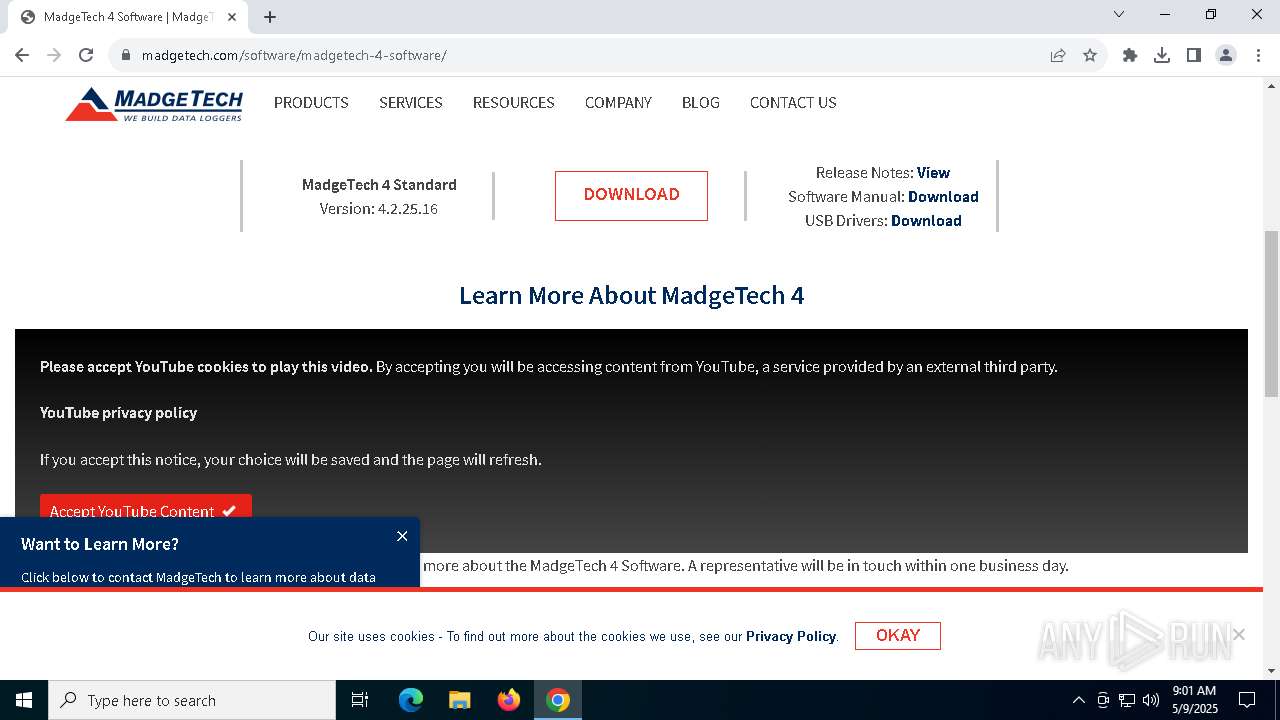Viewport: 1280px width, 720px height.
Task: Switch to Chrome taskbar icon
Action: coord(558,700)
